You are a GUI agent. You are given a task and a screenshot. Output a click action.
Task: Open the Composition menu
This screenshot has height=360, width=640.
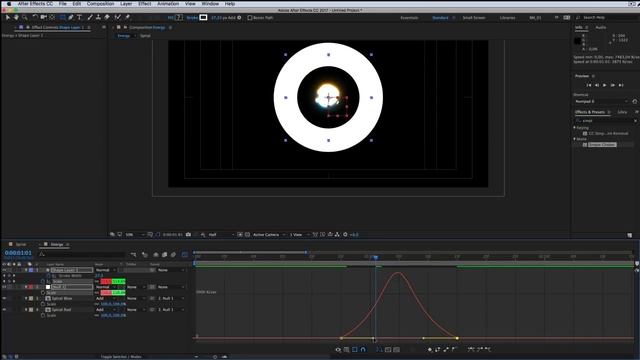tap(100, 4)
